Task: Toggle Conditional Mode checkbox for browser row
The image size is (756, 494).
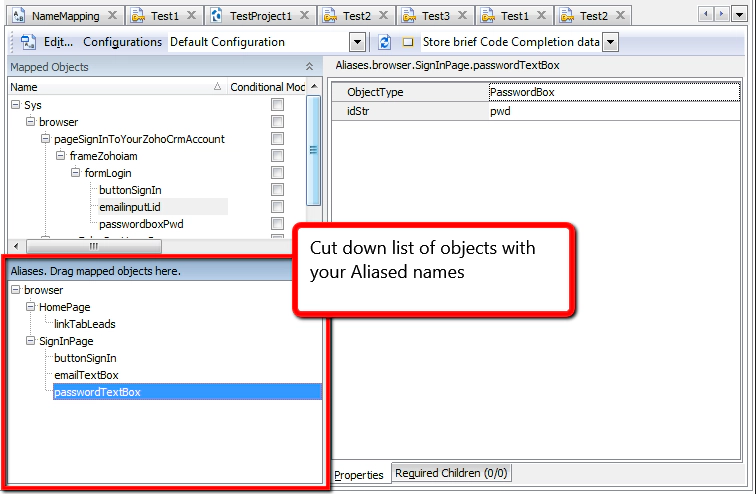Action: click(x=277, y=121)
